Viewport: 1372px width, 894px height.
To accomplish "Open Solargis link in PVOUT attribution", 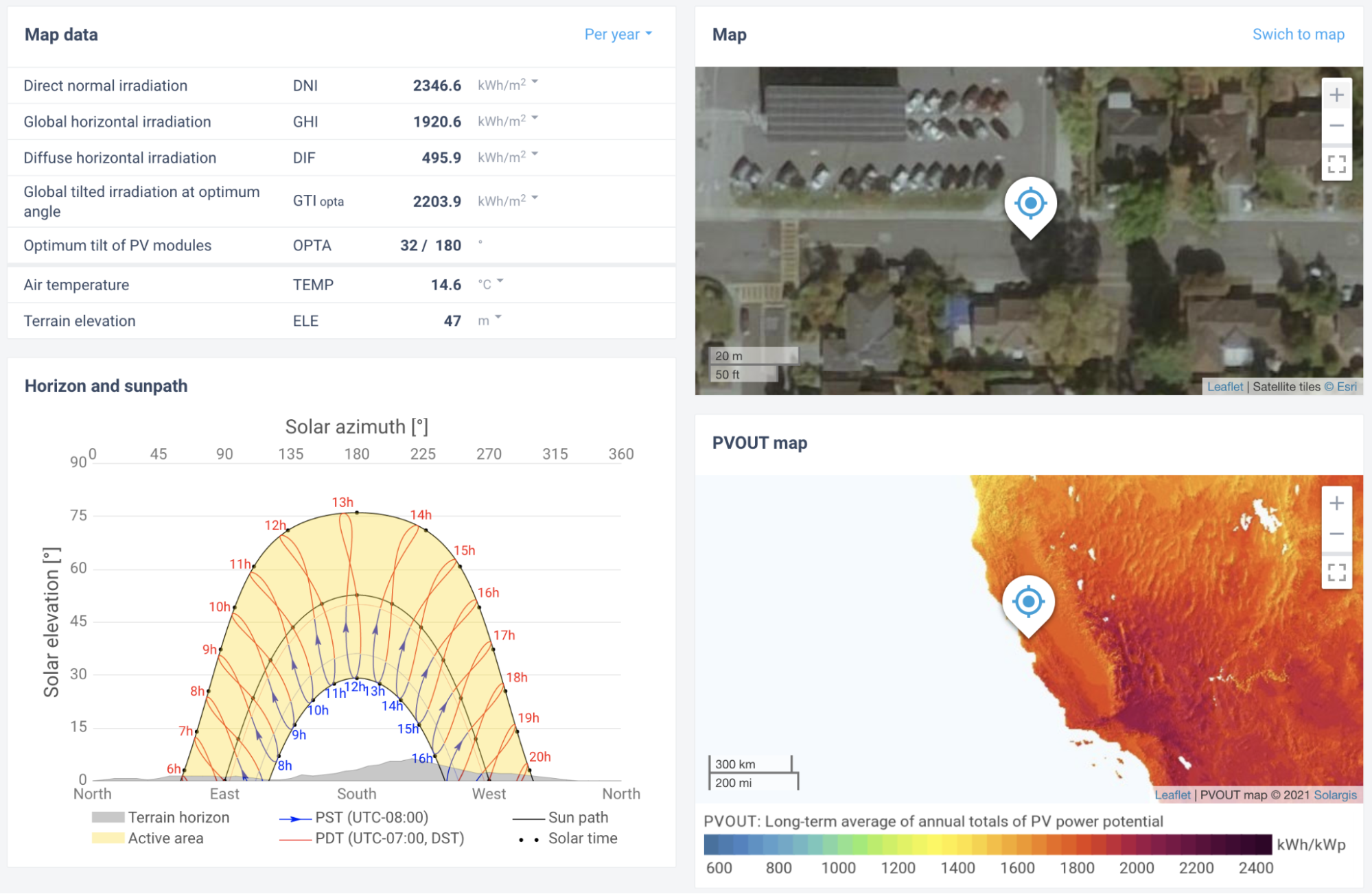I will pos(1334,795).
